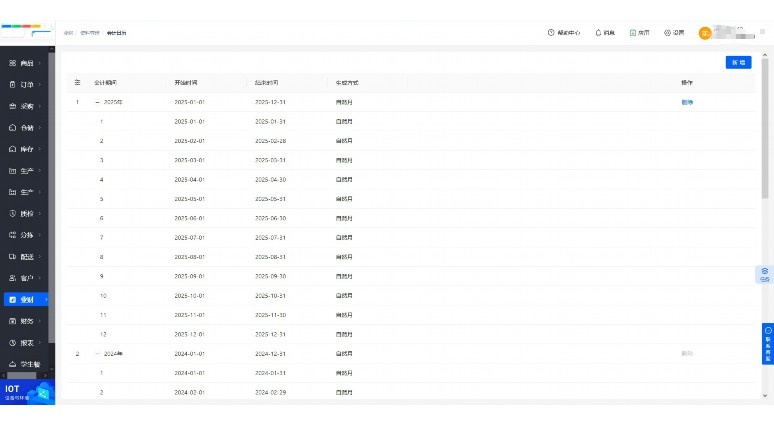The height and width of the screenshot is (425, 774).
Task: Open settings via the gear icon
Action: click(x=667, y=33)
